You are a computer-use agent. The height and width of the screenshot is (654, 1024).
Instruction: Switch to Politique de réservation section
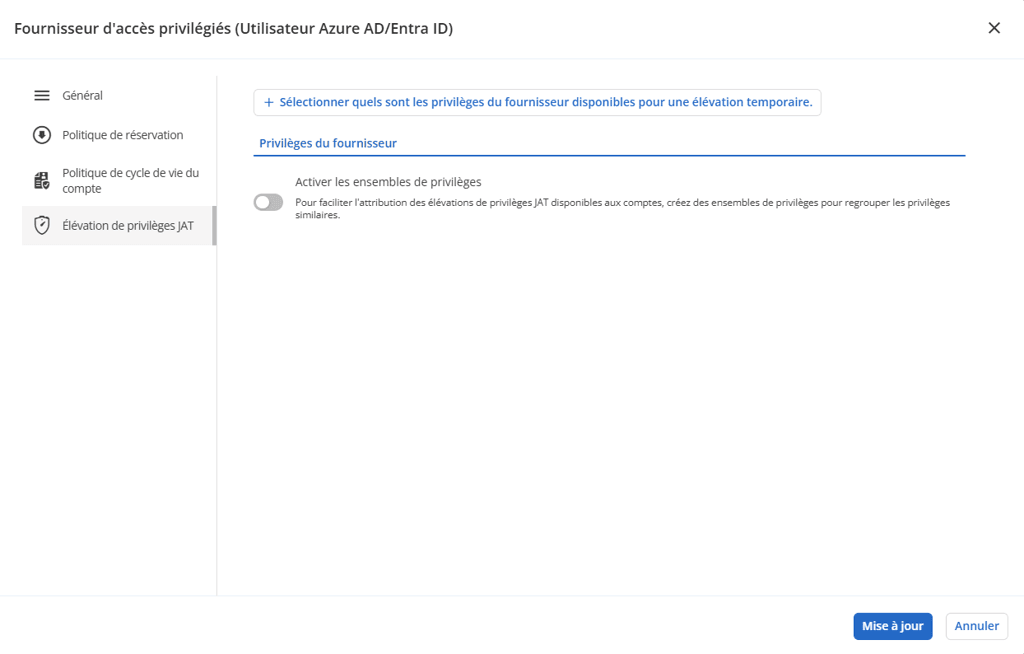[122, 135]
